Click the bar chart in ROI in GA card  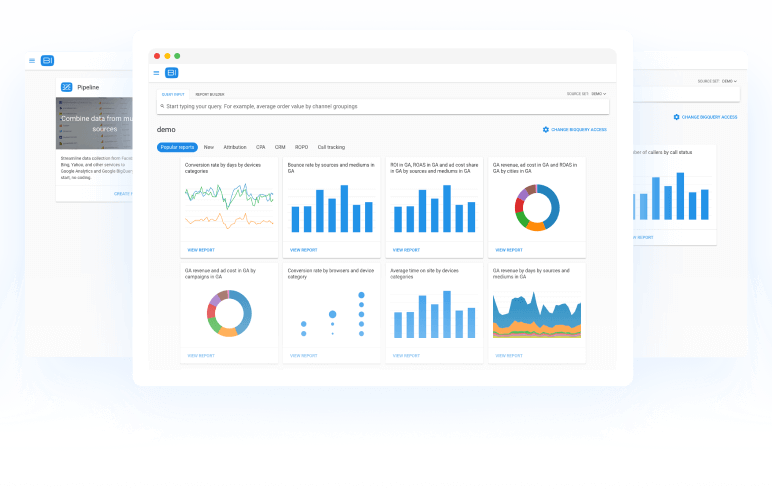pyautogui.click(x=434, y=208)
